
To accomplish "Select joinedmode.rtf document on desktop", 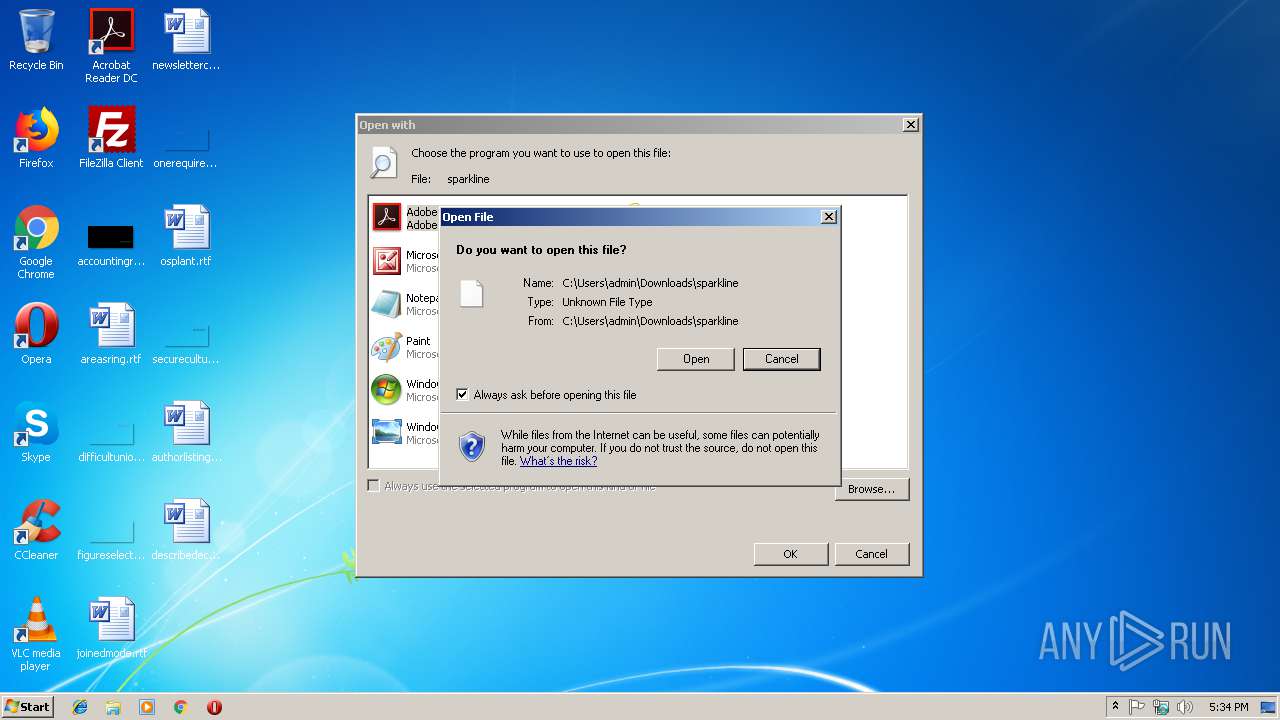I will click(x=111, y=628).
